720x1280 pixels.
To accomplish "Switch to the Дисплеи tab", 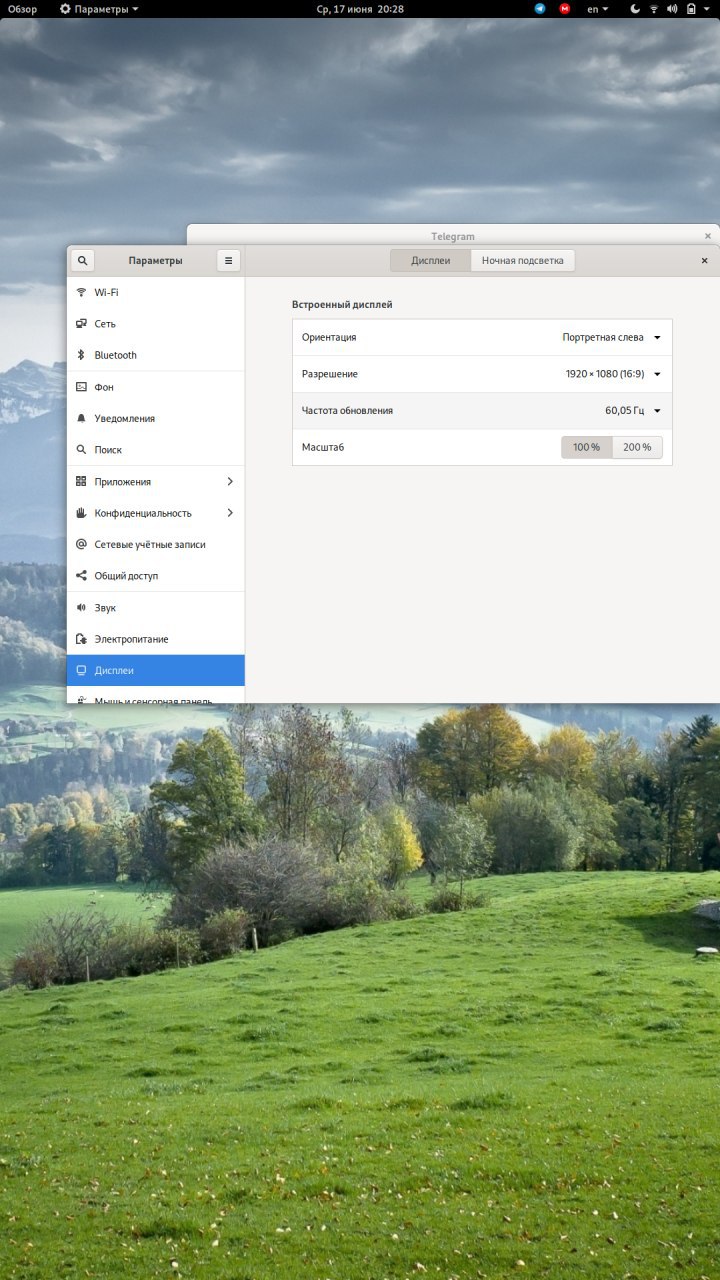I will click(x=430, y=260).
